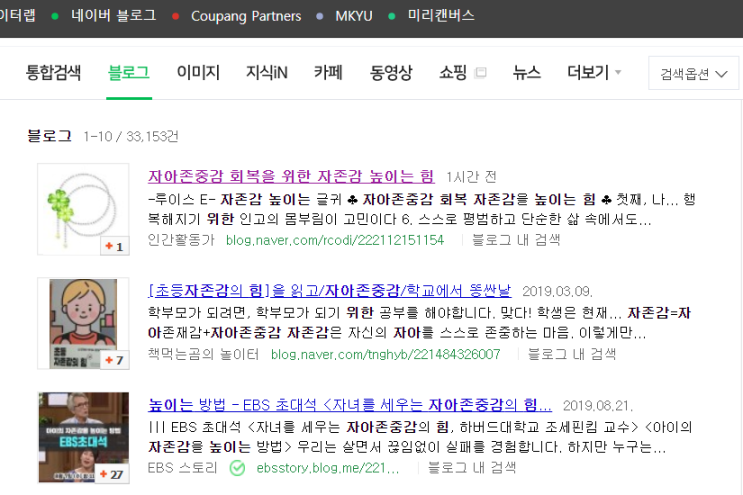
Task: Click the 1시간 전 timestamp
Action: 471,177
